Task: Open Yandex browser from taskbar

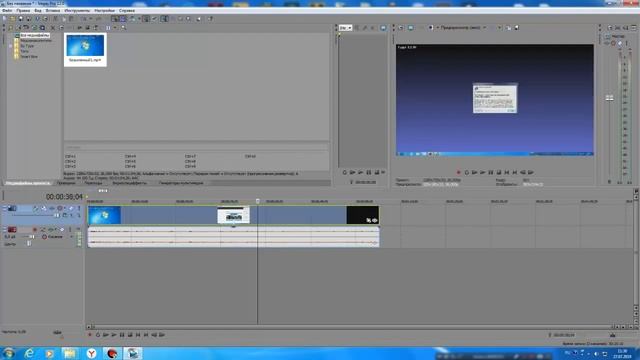Action: point(91,353)
